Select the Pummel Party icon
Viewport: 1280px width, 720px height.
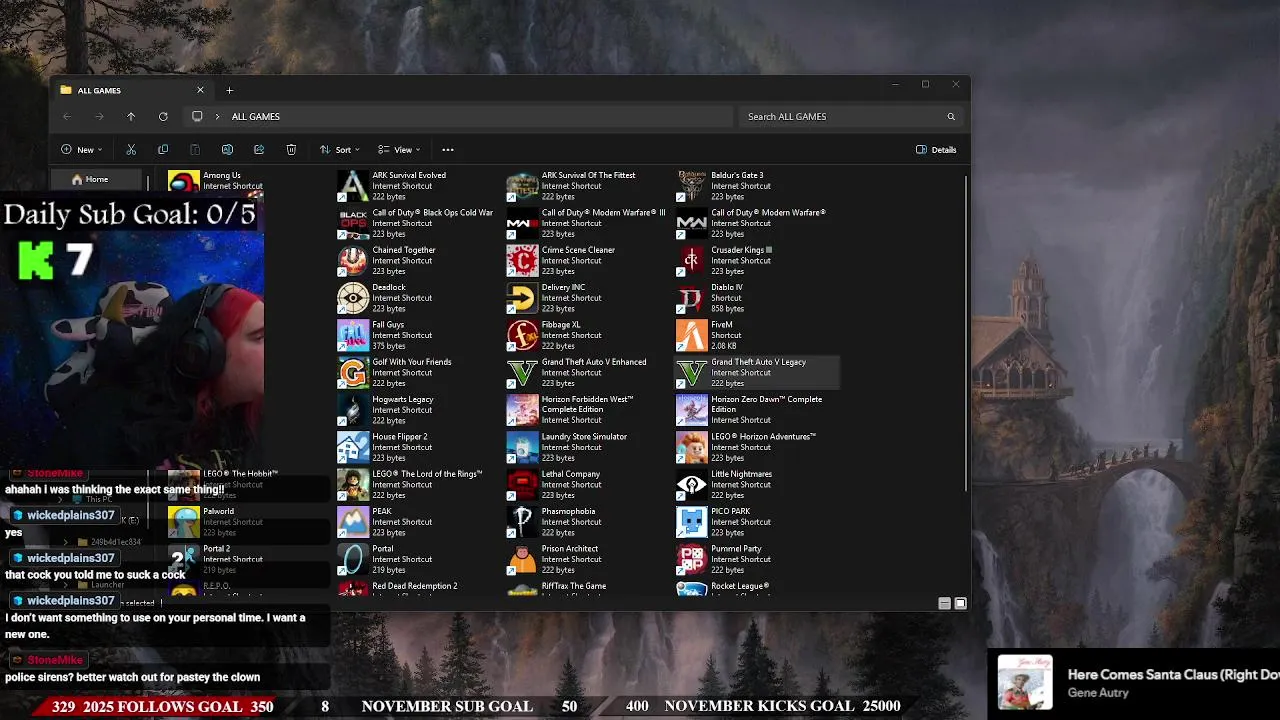[691, 559]
